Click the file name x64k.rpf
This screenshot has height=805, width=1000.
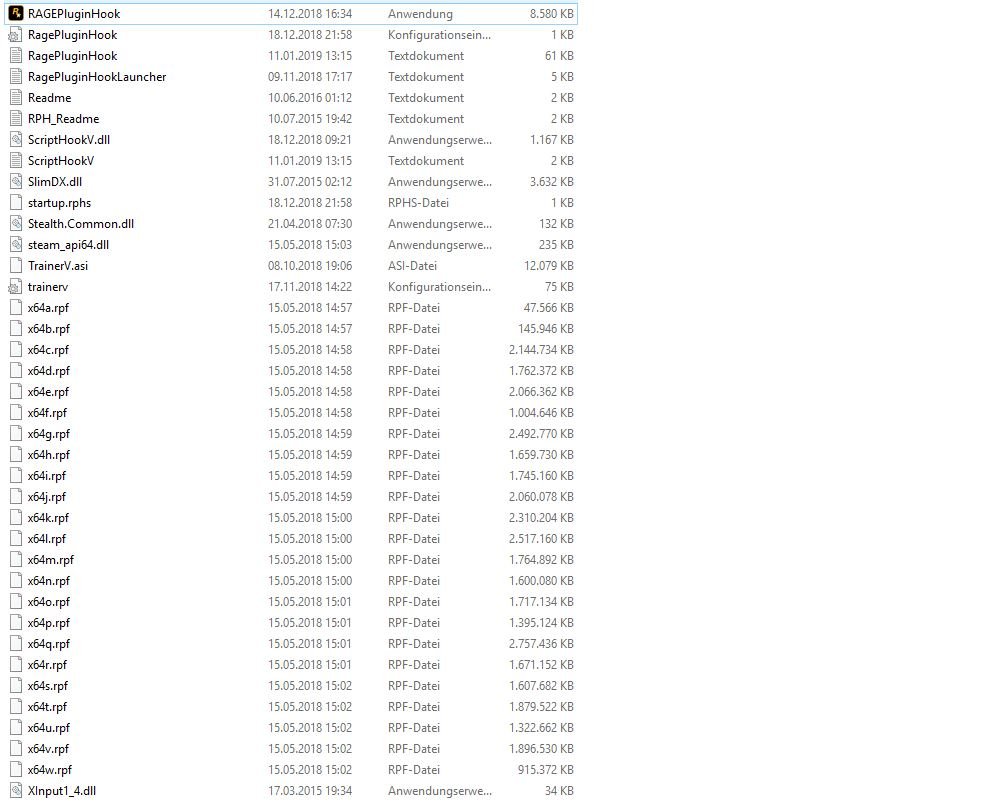[48, 518]
